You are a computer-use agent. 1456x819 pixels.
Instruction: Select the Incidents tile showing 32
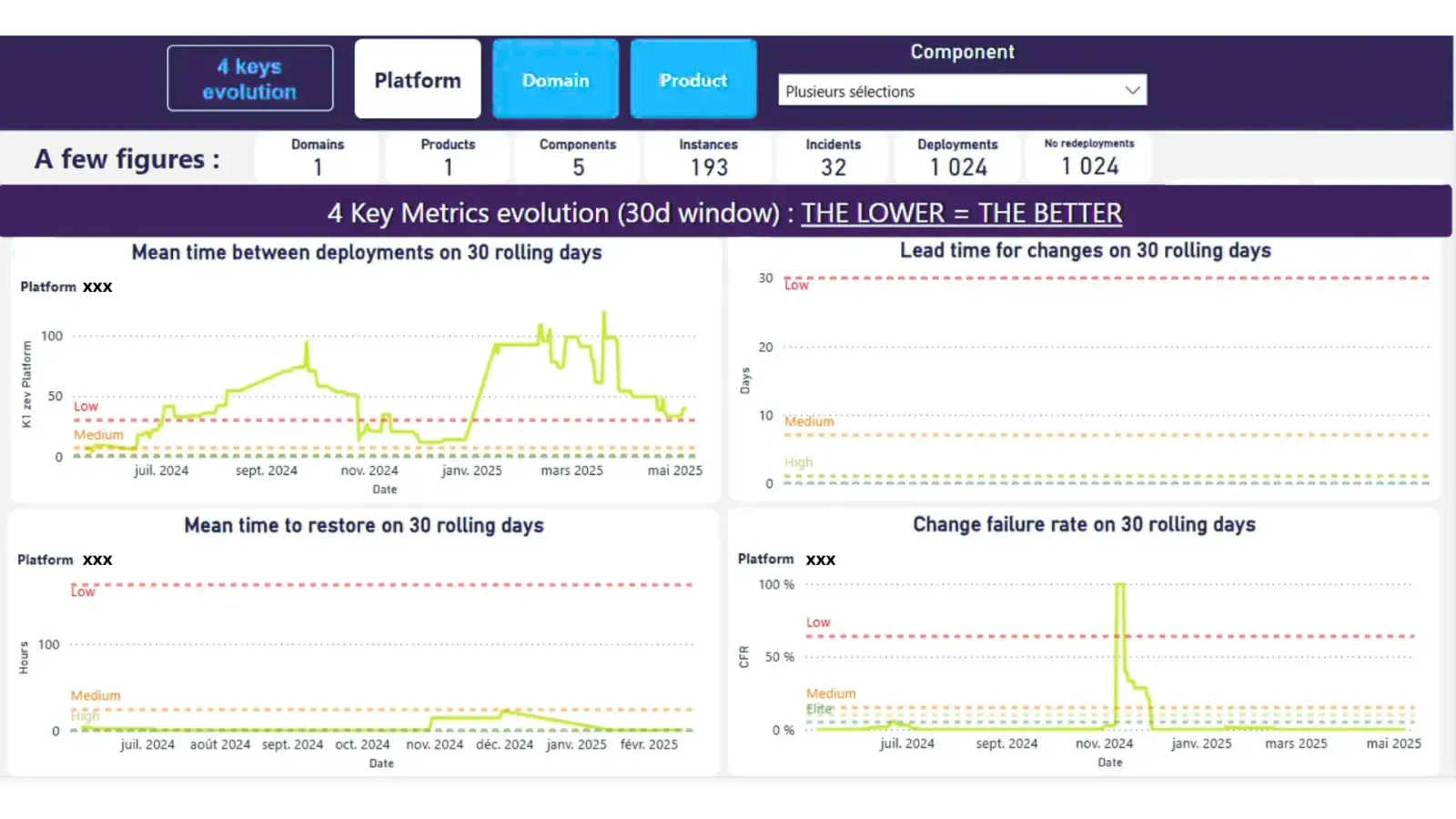tap(832, 157)
